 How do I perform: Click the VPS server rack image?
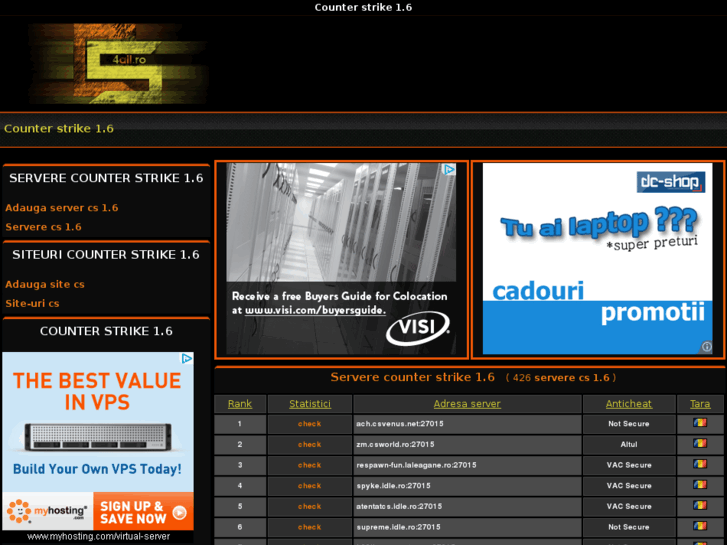(98, 436)
